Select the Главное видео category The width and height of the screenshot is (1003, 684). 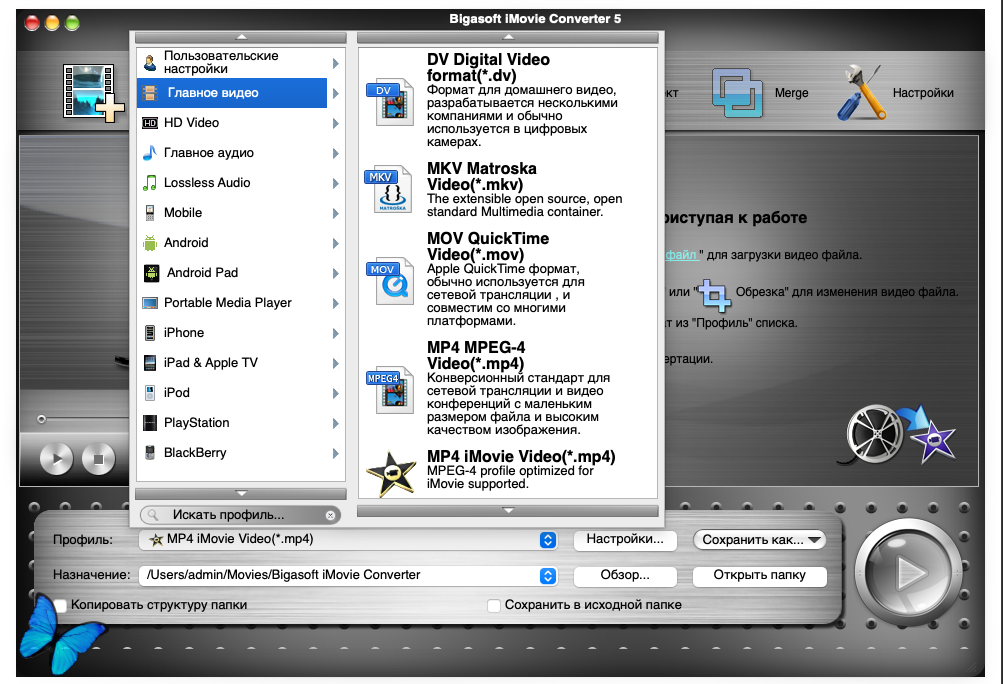(x=232, y=93)
